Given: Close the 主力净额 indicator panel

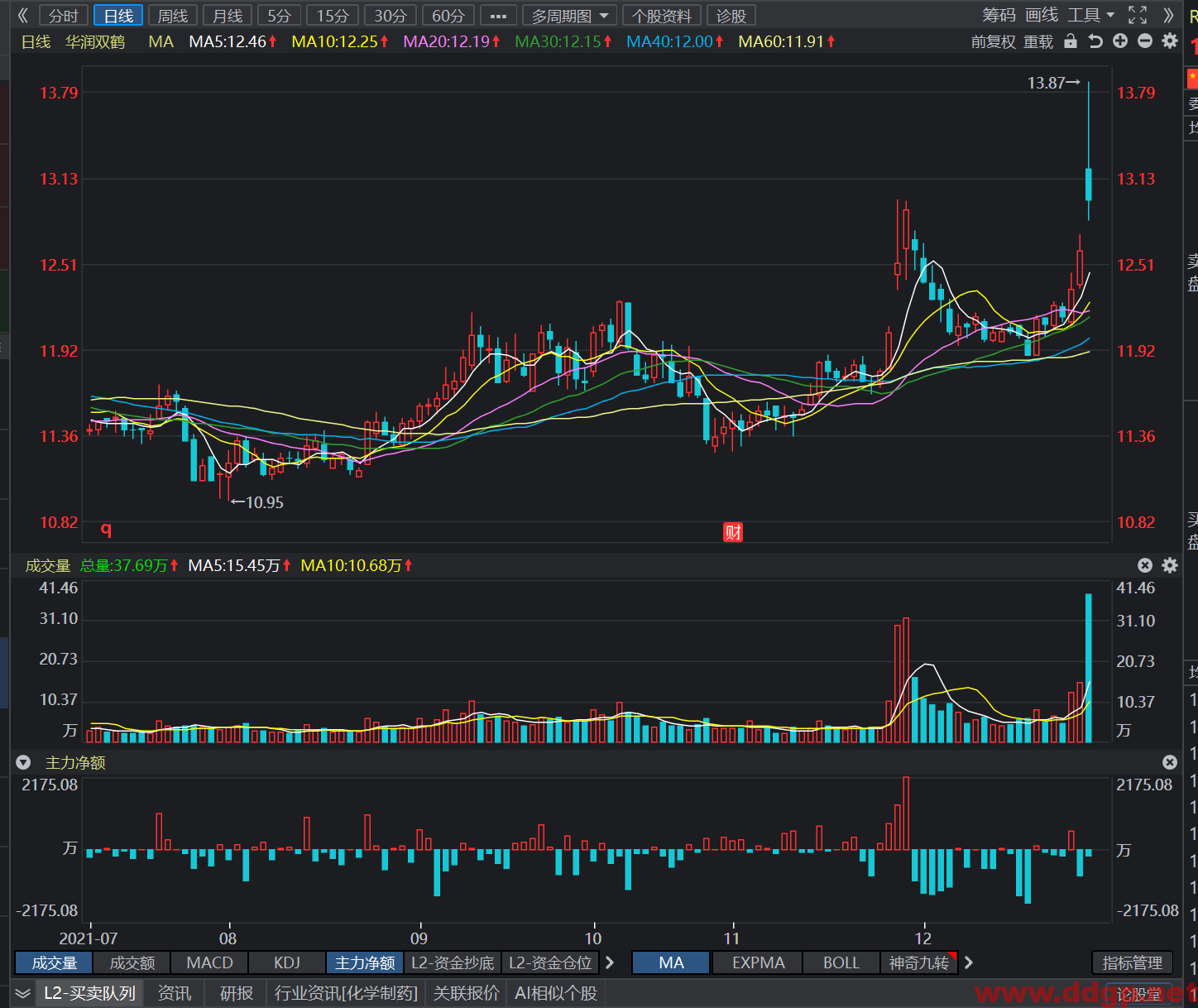Looking at the screenshot, I should [x=1170, y=762].
